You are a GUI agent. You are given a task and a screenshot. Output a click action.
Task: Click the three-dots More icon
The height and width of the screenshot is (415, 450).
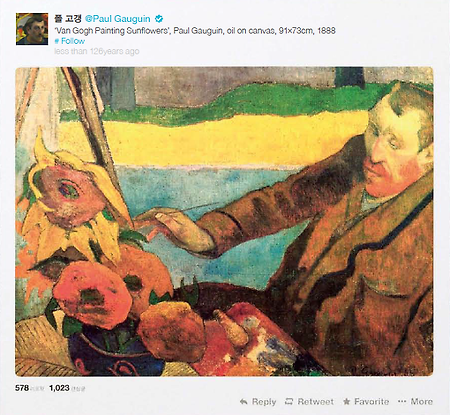tap(402, 402)
